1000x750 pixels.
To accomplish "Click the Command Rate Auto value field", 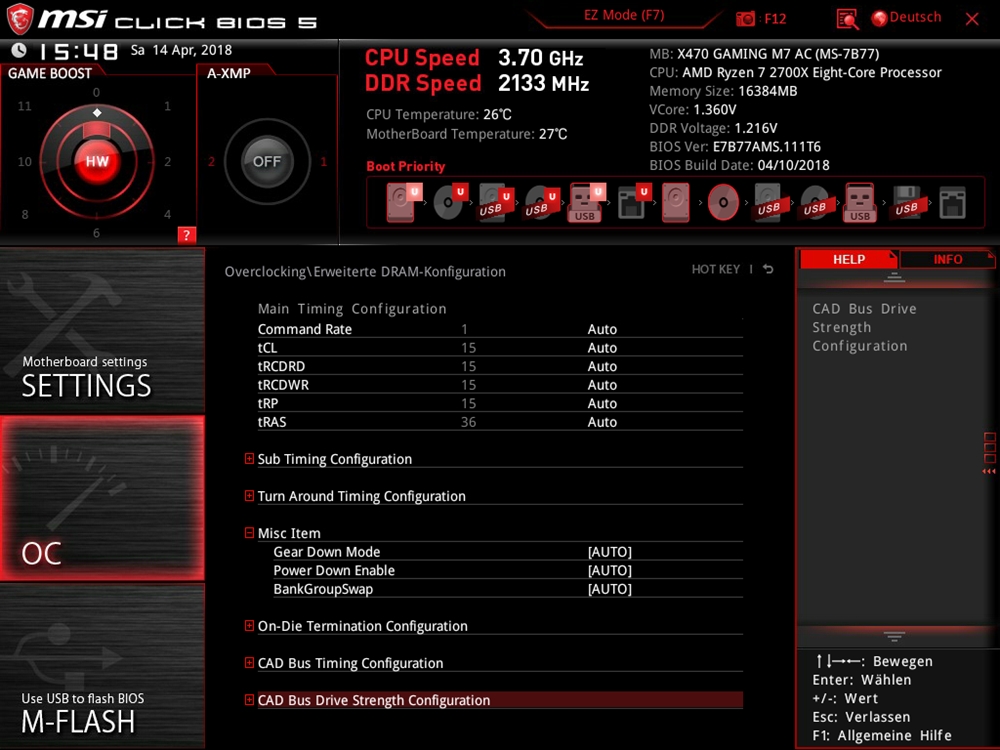I will pos(602,330).
